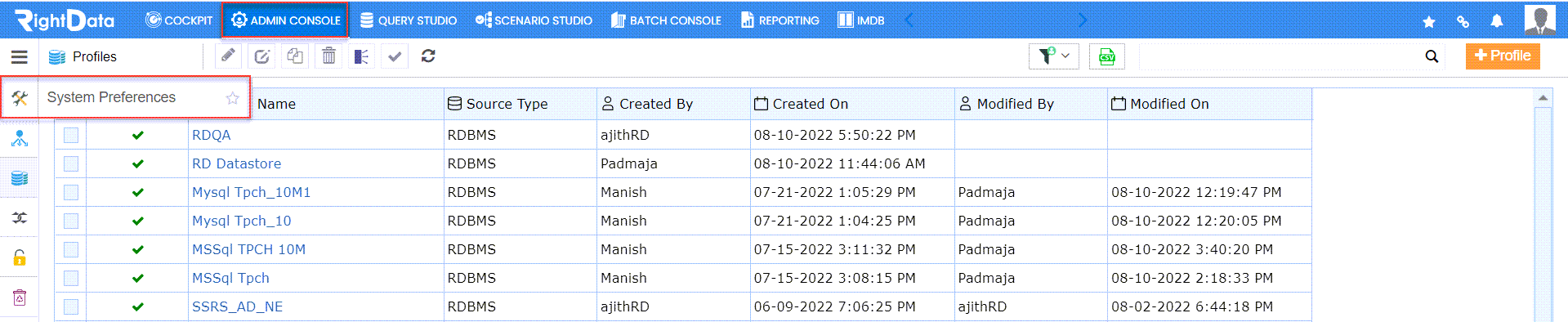The image size is (1568, 322).
Task: Click the orange + Profile button
Action: tap(1503, 56)
